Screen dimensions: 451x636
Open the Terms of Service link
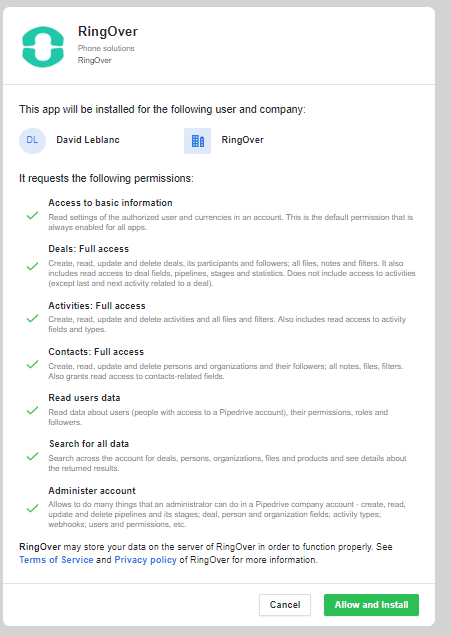pos(56,560)
